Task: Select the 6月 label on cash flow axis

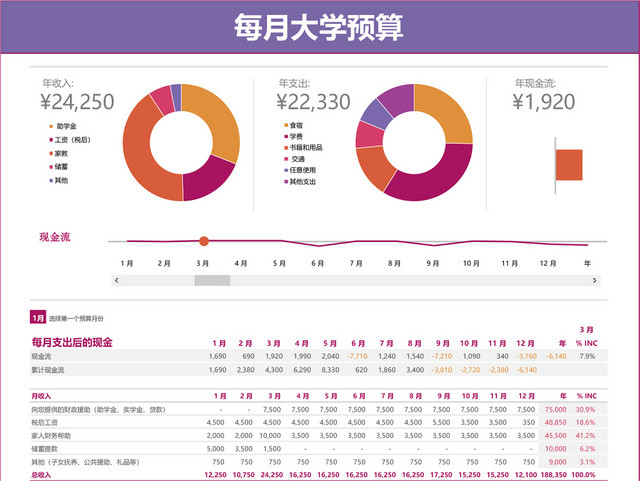Action: [318, 263]
